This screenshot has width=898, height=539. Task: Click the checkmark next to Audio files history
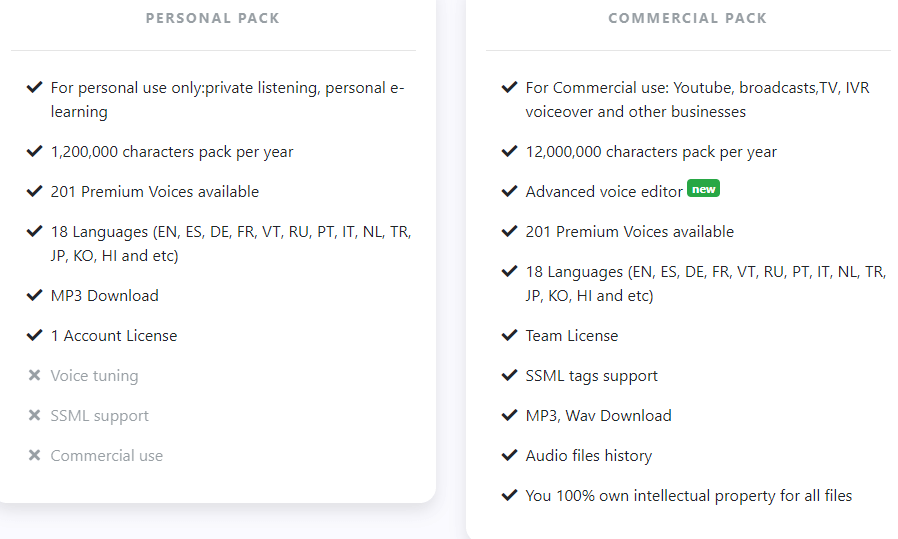(509, 455)
